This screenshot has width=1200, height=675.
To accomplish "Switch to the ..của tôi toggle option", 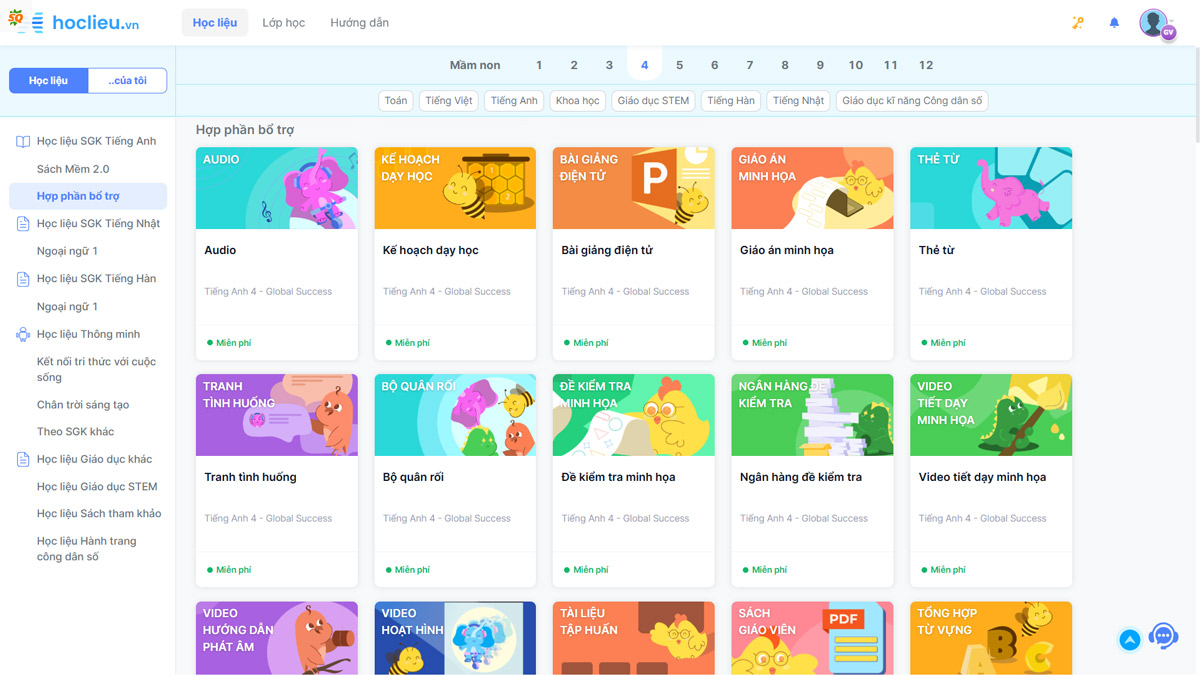I will (127, 80).
